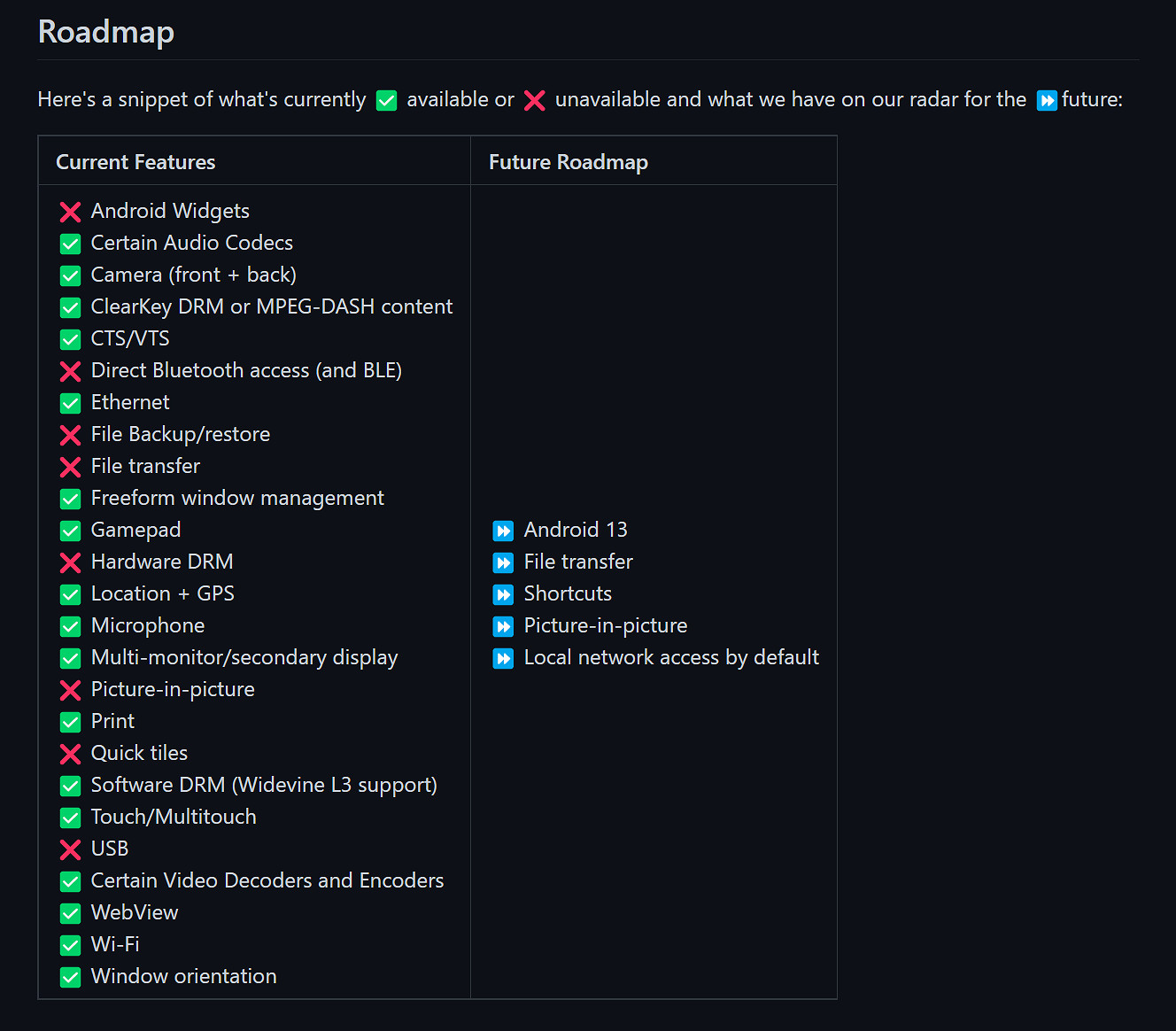Click the green check beside Wi-Fi
This screenshot has width=1176, height=1031.
click(x=70, y=945)
